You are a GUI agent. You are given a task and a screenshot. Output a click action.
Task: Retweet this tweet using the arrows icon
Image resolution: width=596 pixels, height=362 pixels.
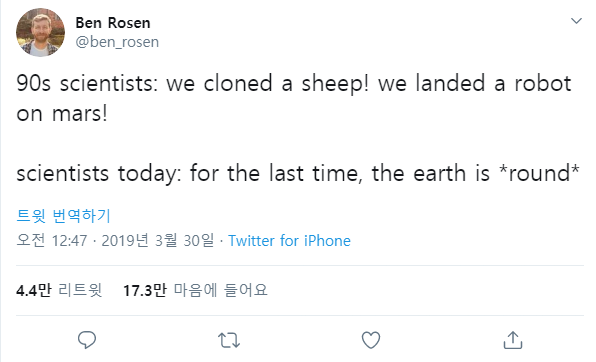tap(229, 340)
